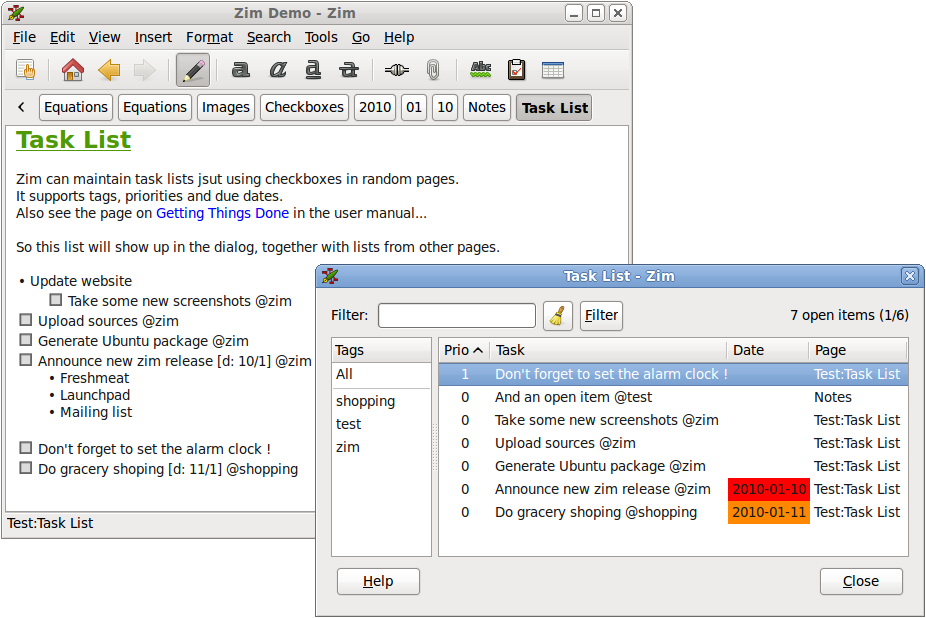Select the 'shopping' tag in Tags list

(366, 401)
